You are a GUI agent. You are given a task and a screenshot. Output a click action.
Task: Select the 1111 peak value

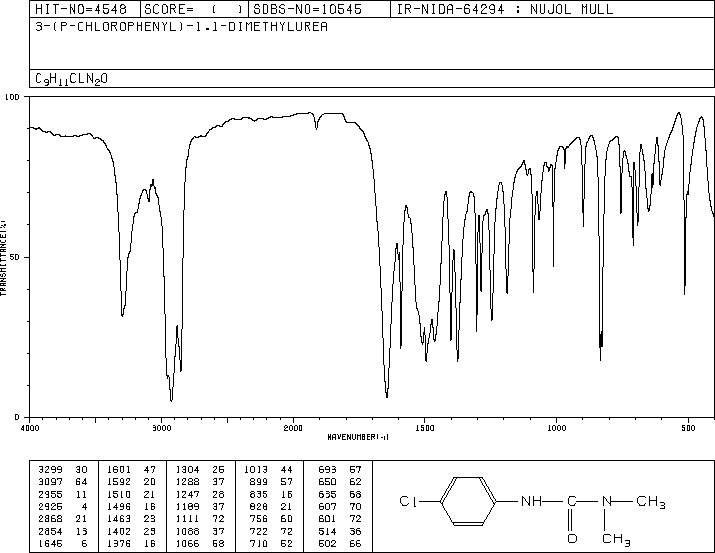[187, 519]
